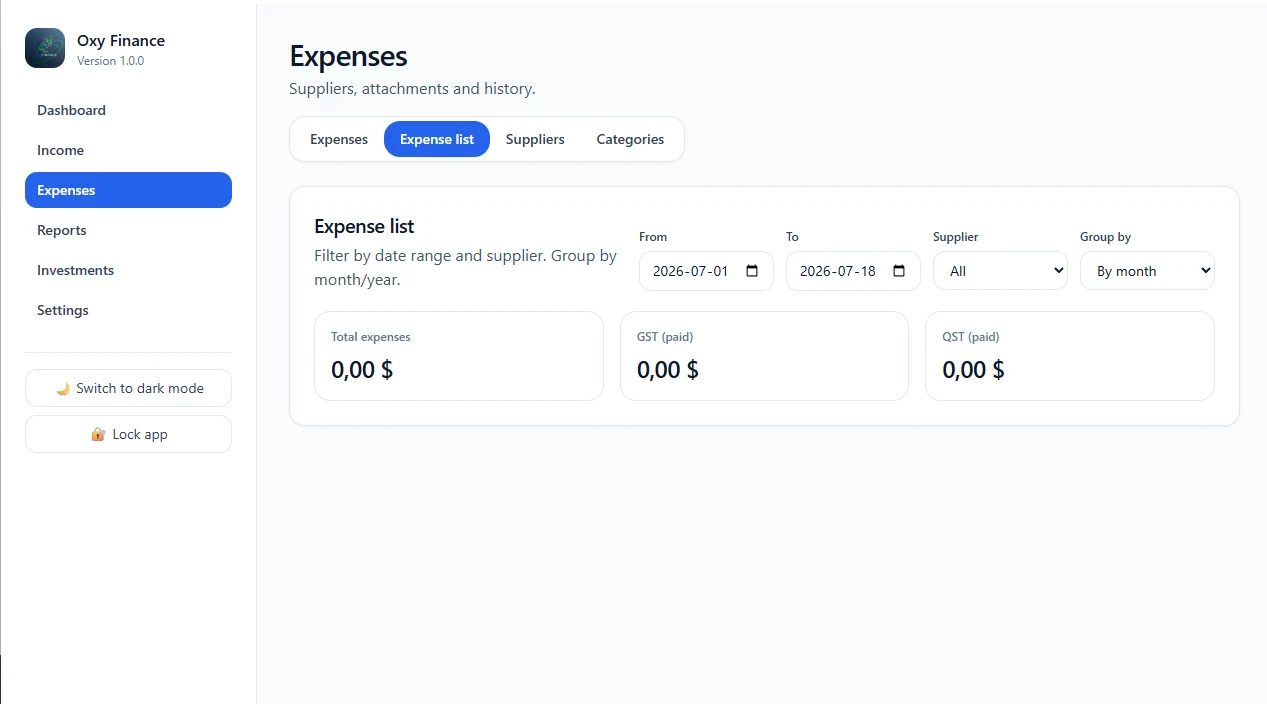
Task: Open the Dashboard page
Action: 128,110
